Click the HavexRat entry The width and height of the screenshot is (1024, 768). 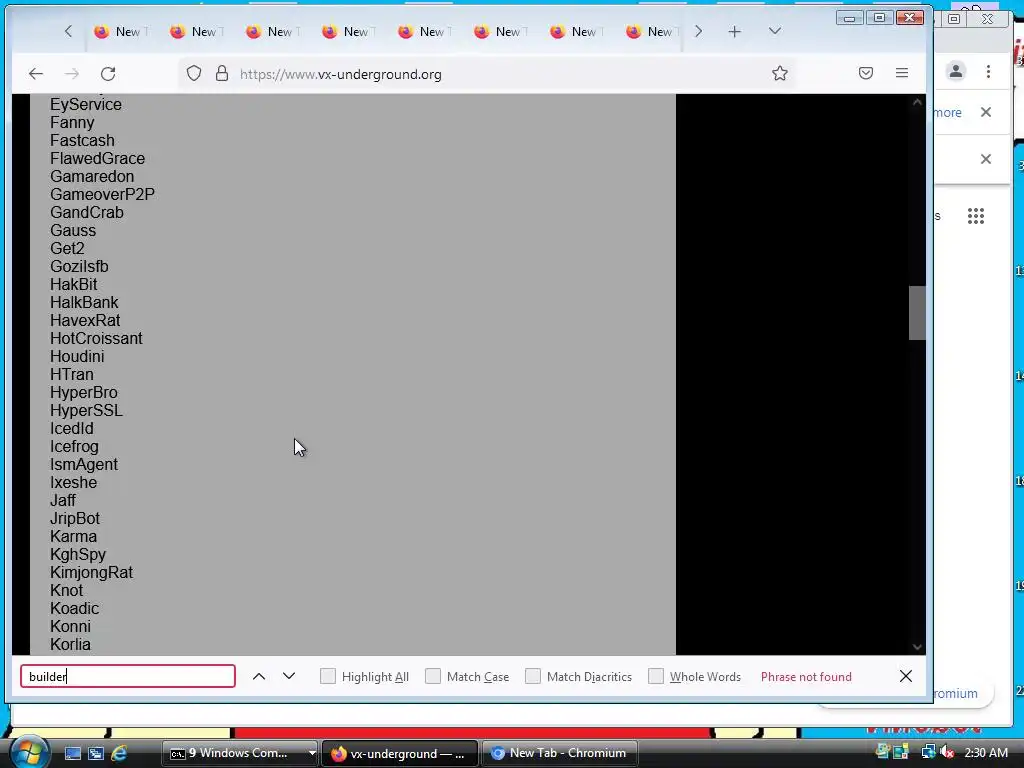click(x=85, y=321)
